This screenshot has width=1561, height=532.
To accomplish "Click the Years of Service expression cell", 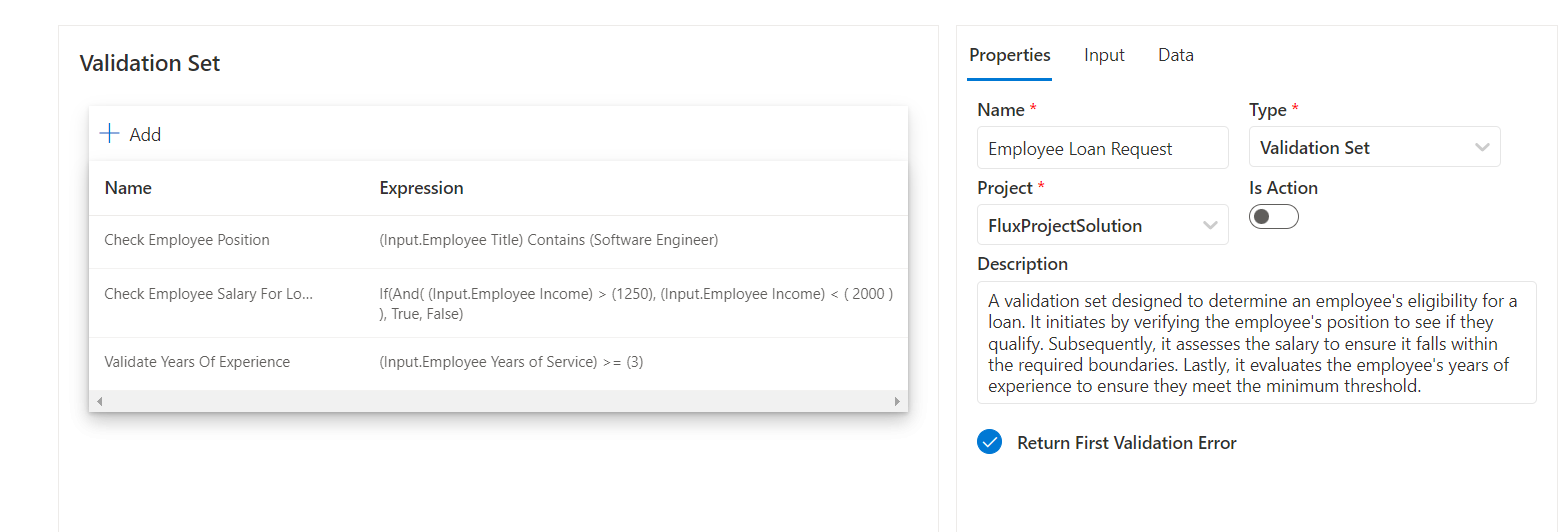I will tap(511, 362).
